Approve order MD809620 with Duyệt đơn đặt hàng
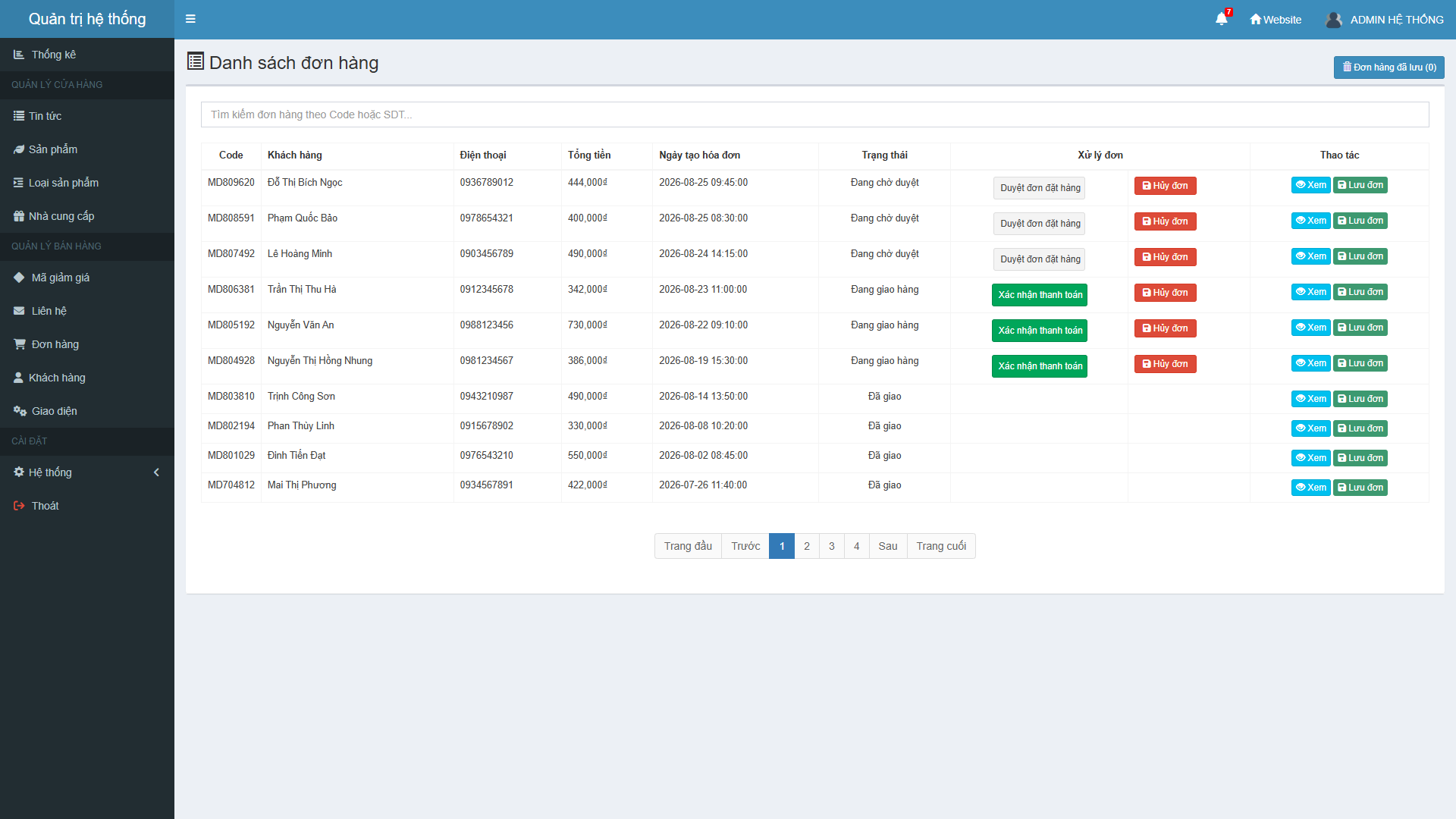 (1039, 188)
